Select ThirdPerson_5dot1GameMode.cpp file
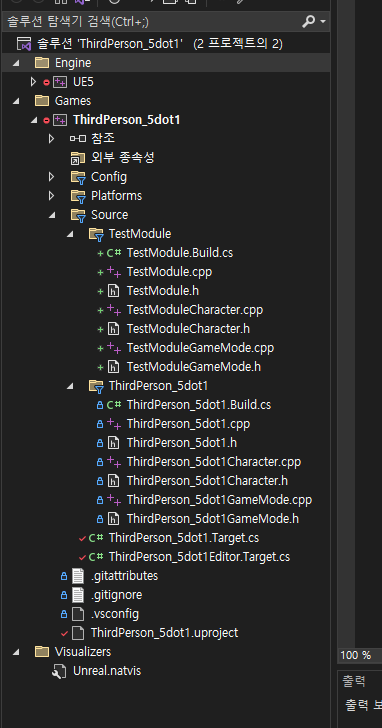This screenshot has height=728, width=382. coord(219,500)
